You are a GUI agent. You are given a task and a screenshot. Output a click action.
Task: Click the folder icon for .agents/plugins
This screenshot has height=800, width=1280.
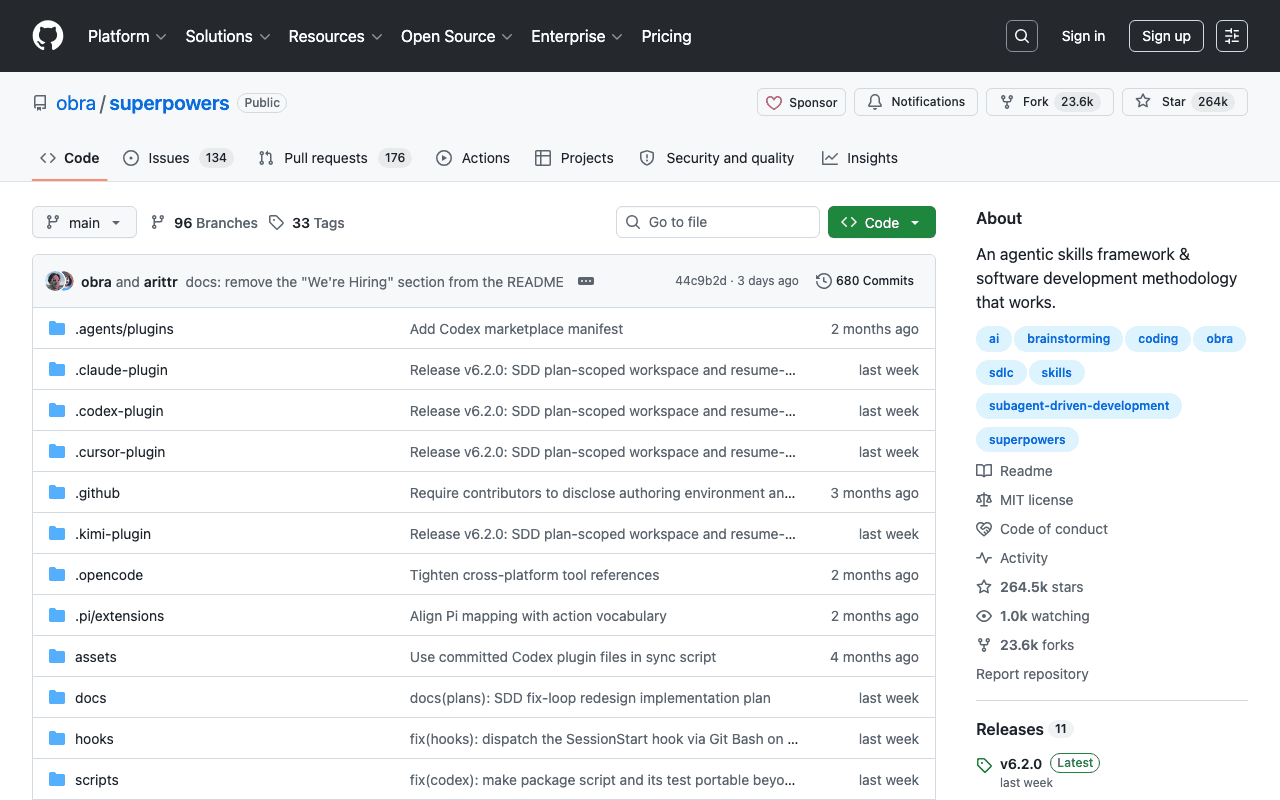(x=57, y=329)
